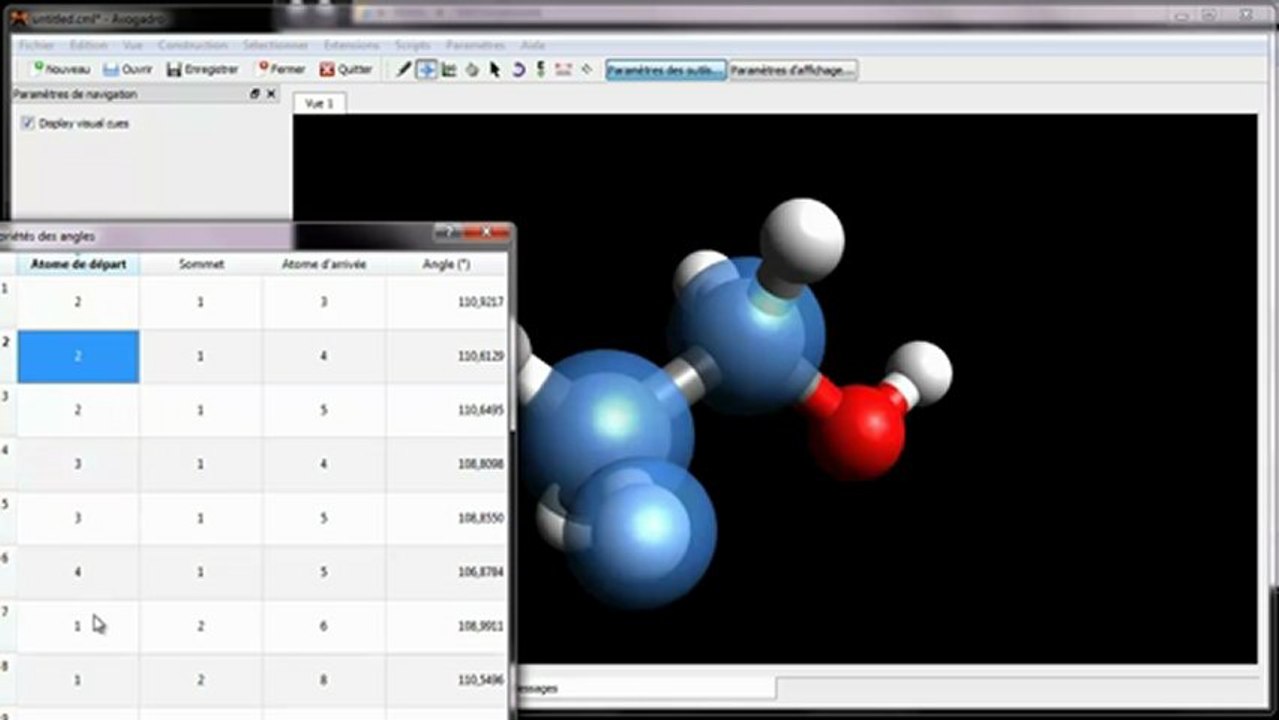
Task: Toggle Display visual cues checkbox
Action: click(x=28, y=124)
